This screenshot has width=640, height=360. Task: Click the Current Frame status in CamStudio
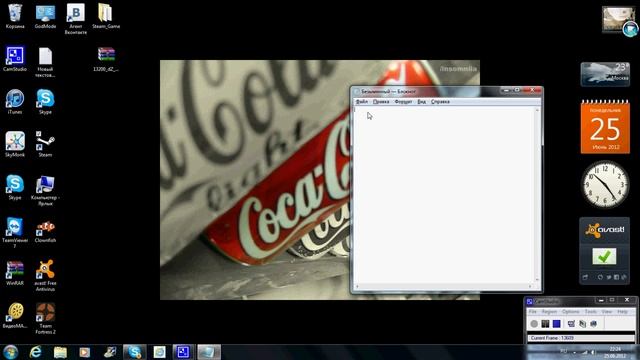coord(581,338)
